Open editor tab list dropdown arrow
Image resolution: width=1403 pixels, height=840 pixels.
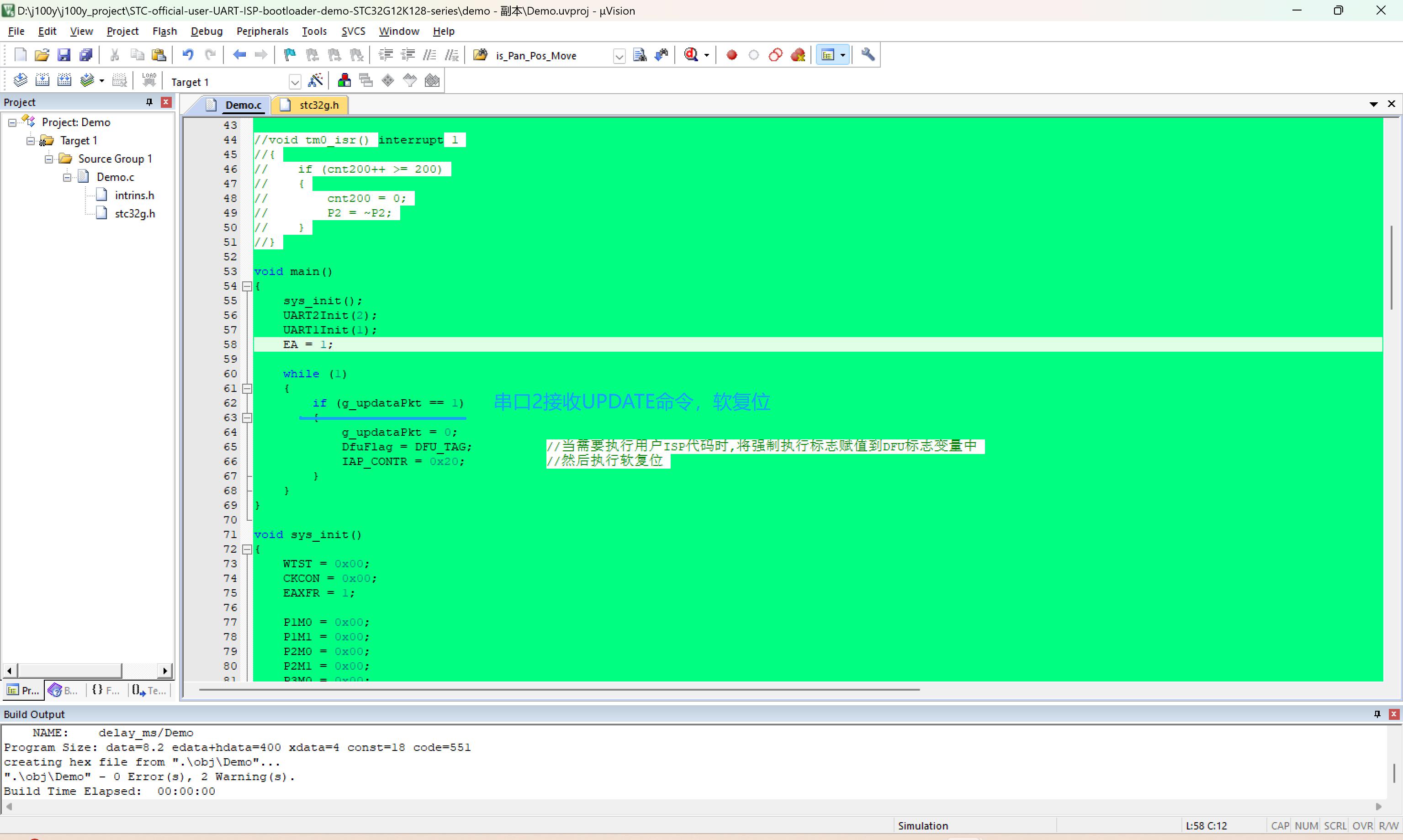tap(1374, 104)
